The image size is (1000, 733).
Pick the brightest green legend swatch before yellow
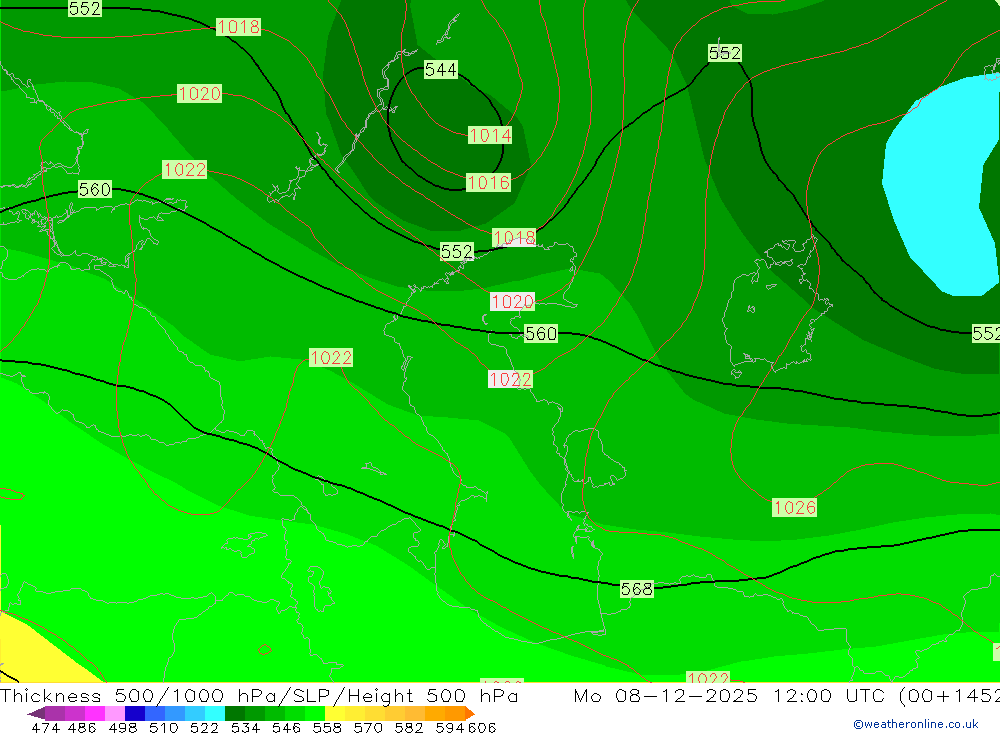coord(315,713)
